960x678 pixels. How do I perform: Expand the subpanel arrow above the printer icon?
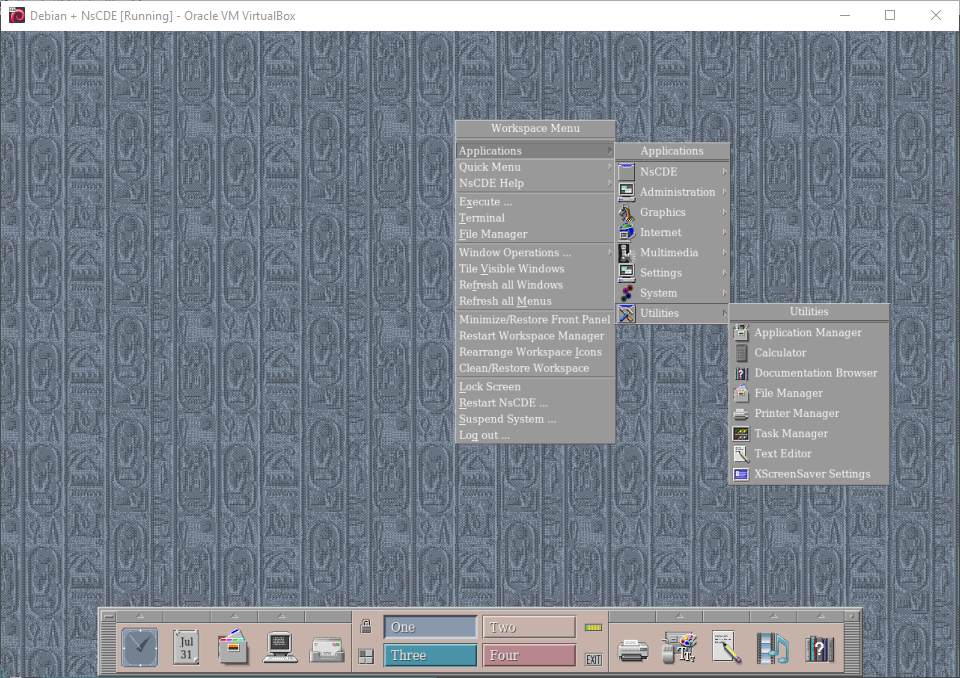(x=633, y=614)
